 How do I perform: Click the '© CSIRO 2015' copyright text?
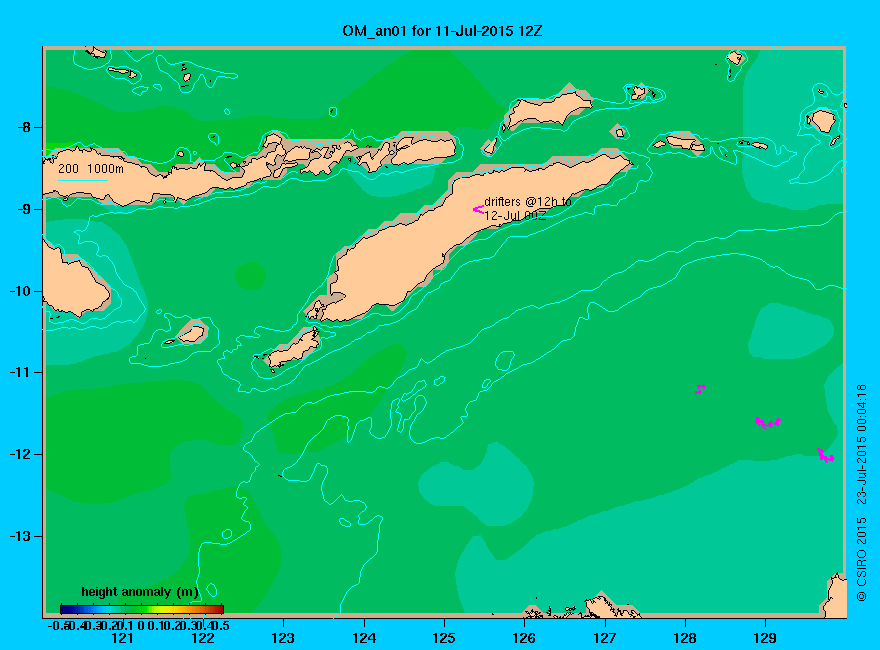point(861,560)
